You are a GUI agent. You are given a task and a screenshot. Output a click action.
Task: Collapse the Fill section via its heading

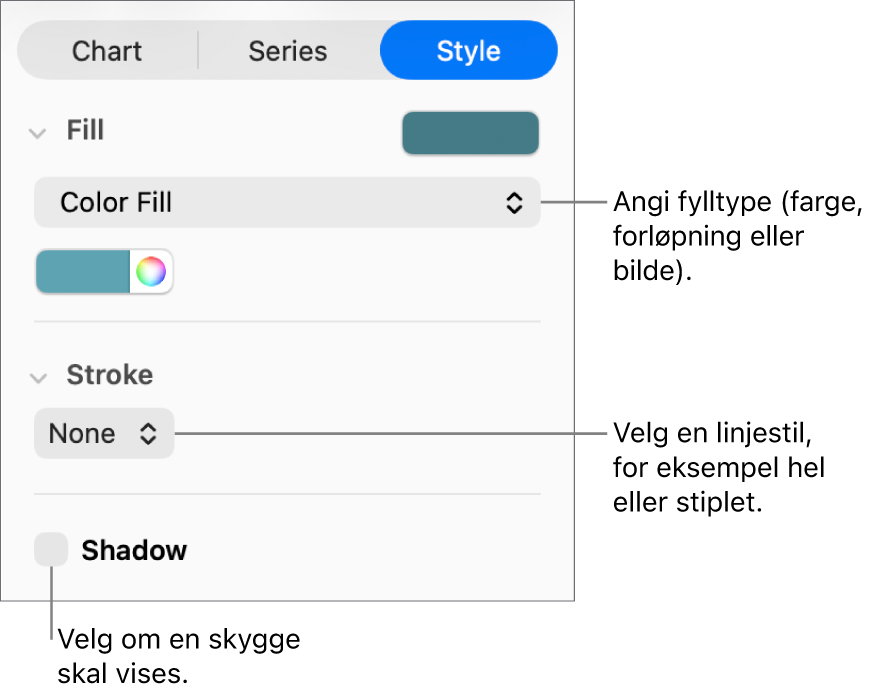coord(85,131)
